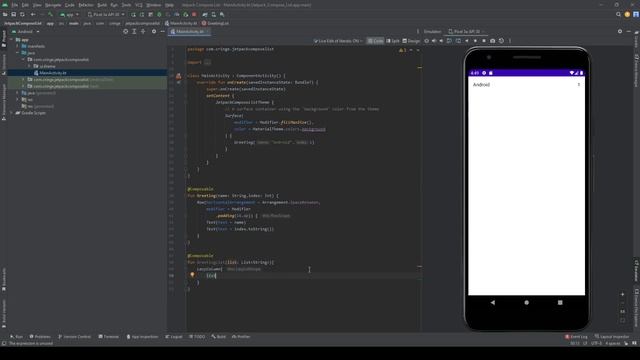Tap the Home circle on phone screen
The width and height of the screenshot is (640, 360).
pos(527,302)
